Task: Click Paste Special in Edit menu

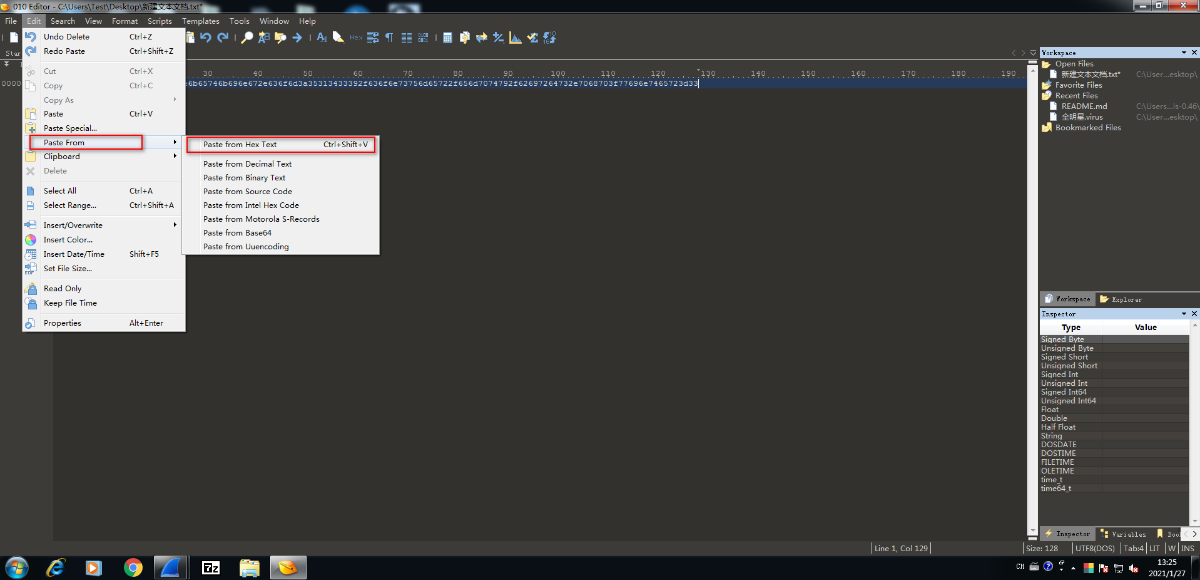Action: pyautogui.click(x=105, y=128)
